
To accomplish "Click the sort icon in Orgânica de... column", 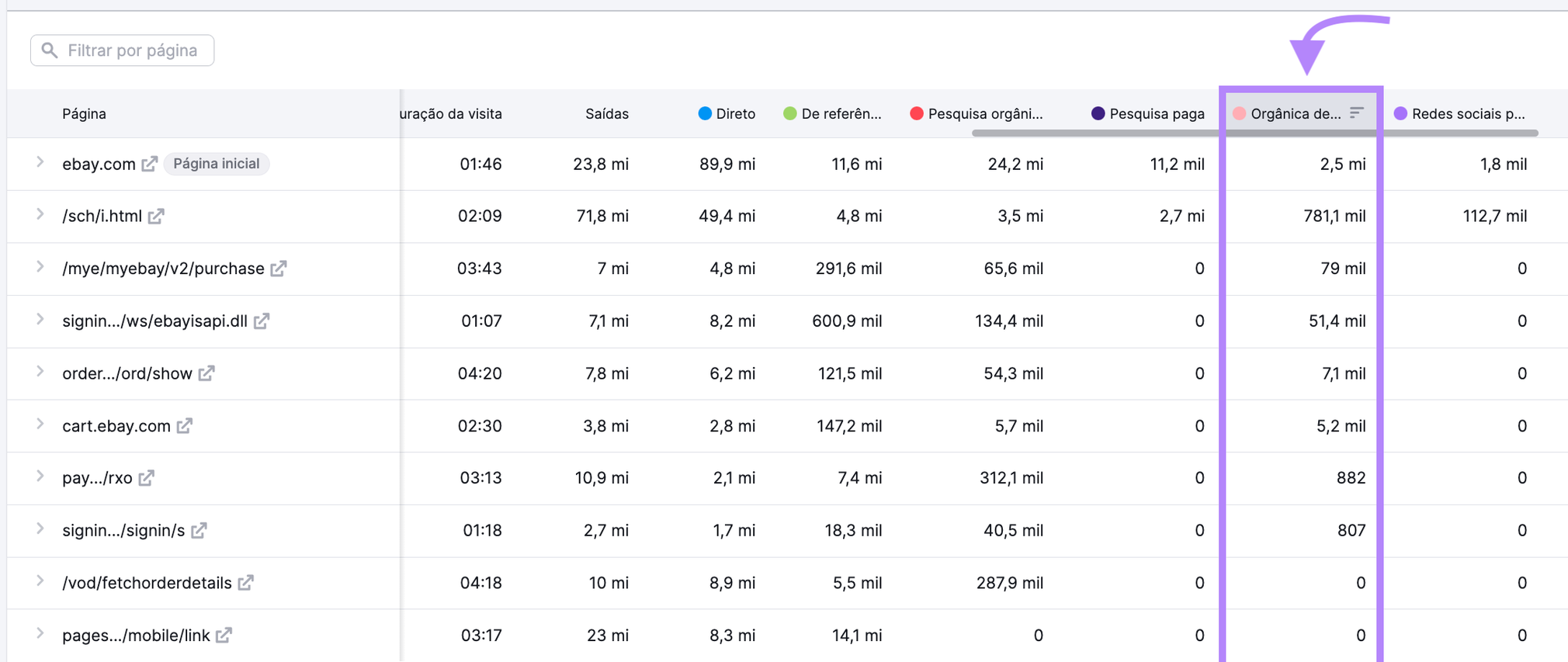I will (x=1356, y=113).
